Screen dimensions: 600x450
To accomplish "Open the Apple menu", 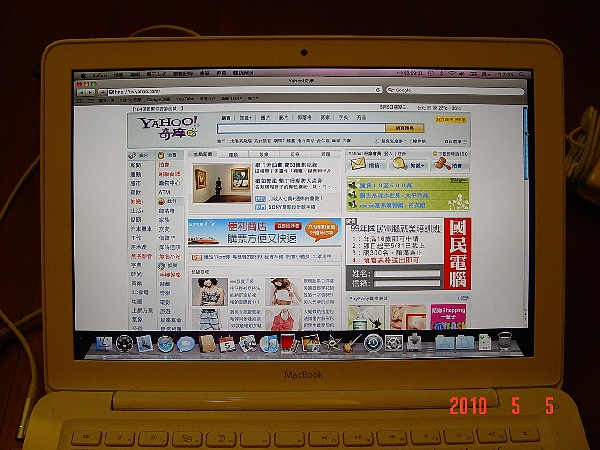I will pyautogui.click(x=82, y=75).
